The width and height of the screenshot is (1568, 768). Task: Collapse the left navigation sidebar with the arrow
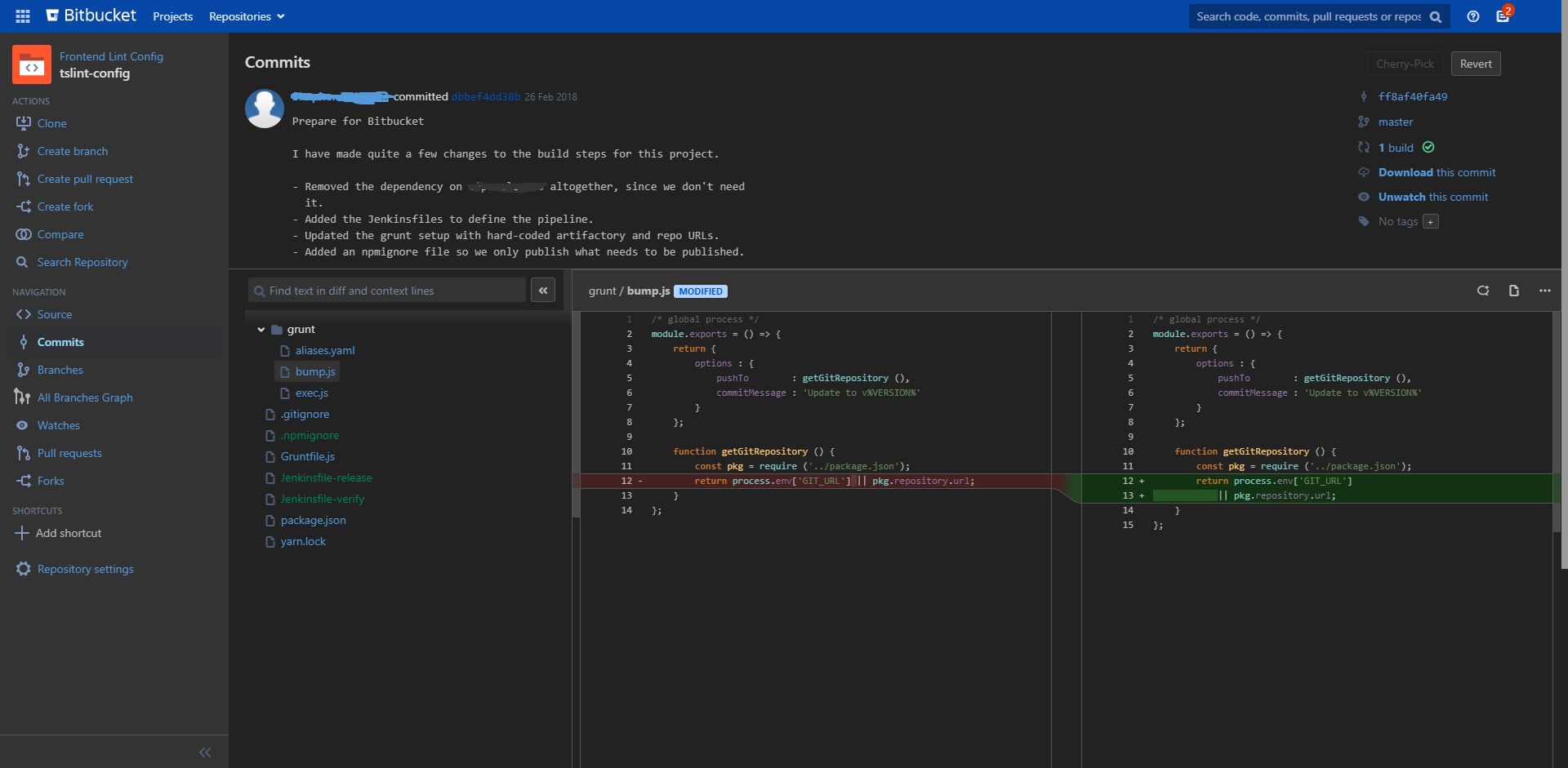tap(205, 752)
